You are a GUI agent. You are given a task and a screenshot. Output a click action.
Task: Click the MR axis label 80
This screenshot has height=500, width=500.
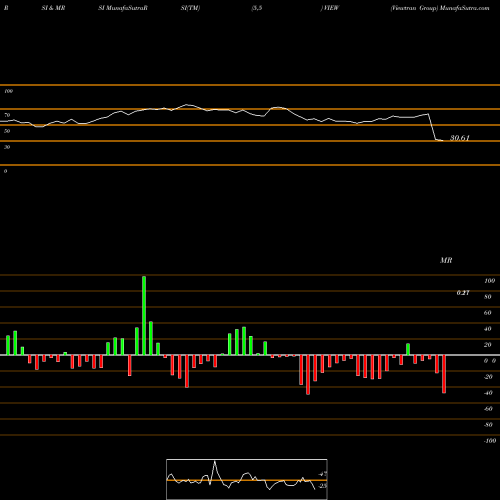(x=488, y=297)
